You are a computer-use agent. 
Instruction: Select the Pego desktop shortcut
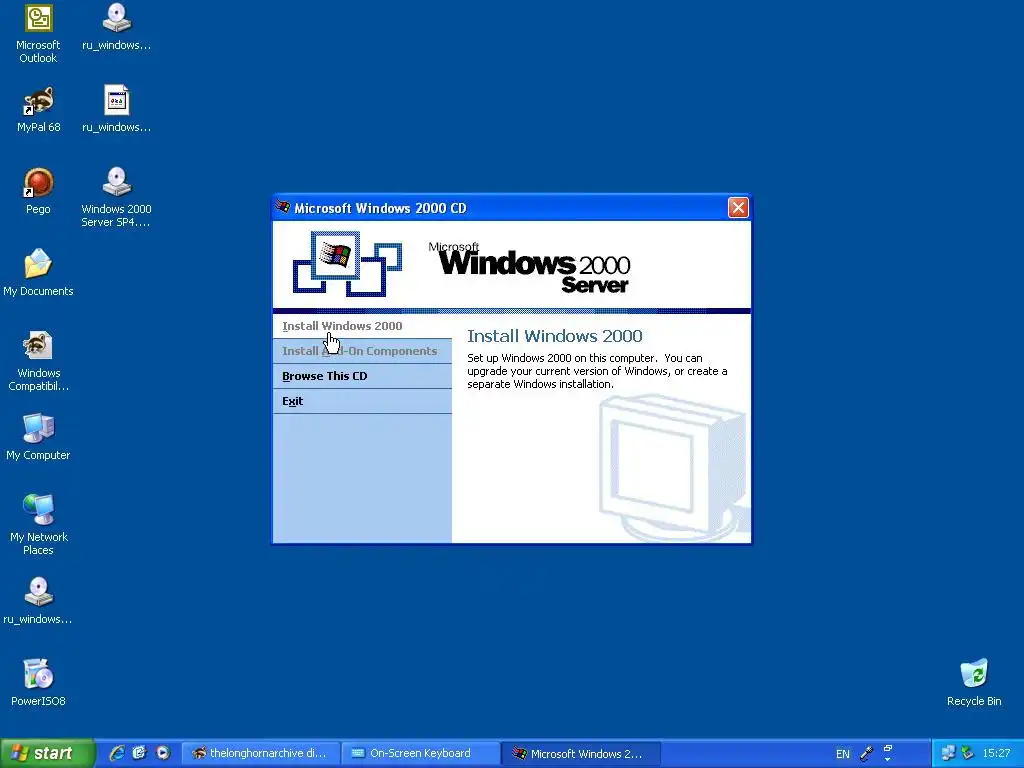tap(38, 191)
